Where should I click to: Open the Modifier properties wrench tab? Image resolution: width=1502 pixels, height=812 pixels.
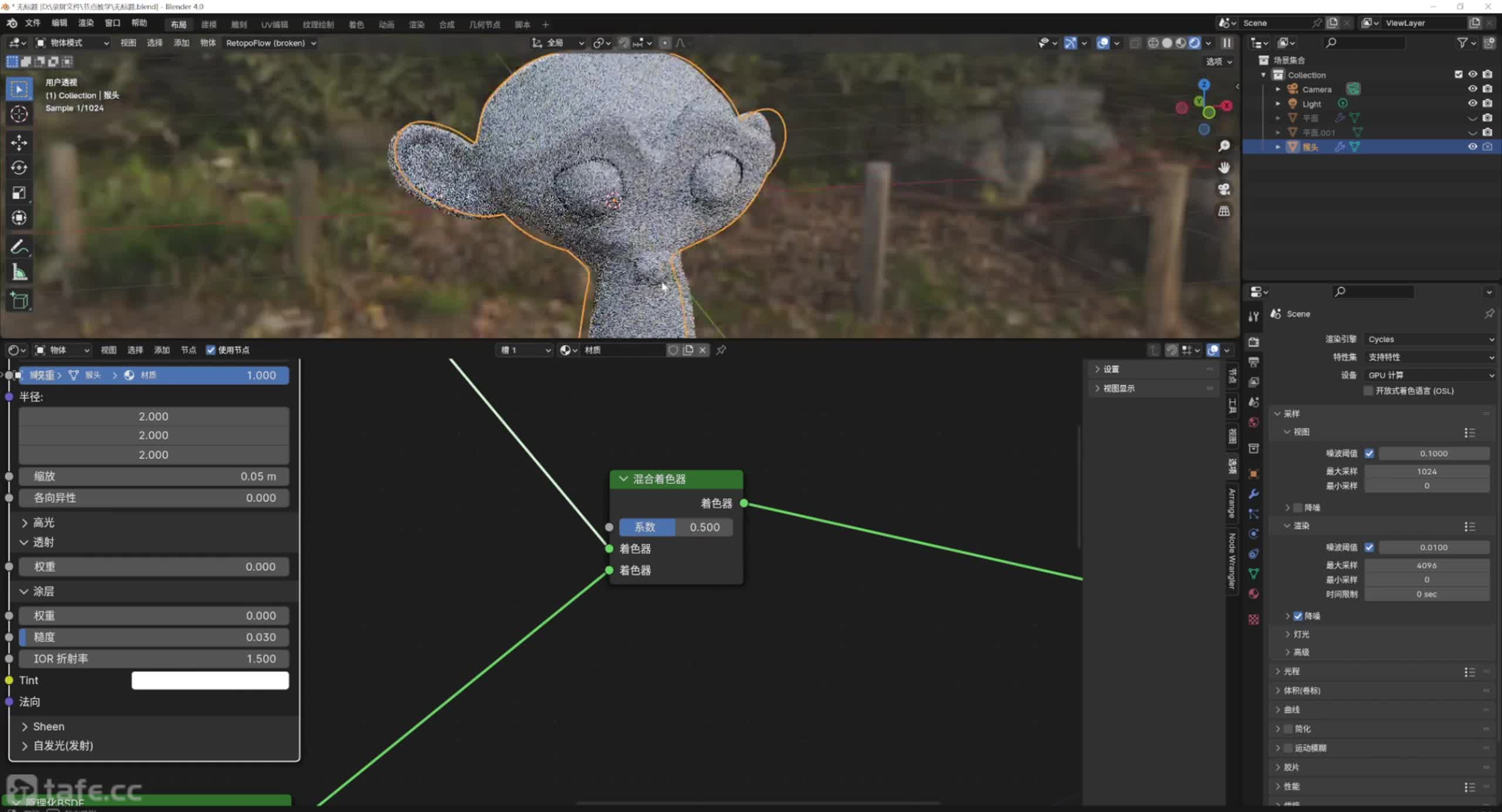point(1254,493)
